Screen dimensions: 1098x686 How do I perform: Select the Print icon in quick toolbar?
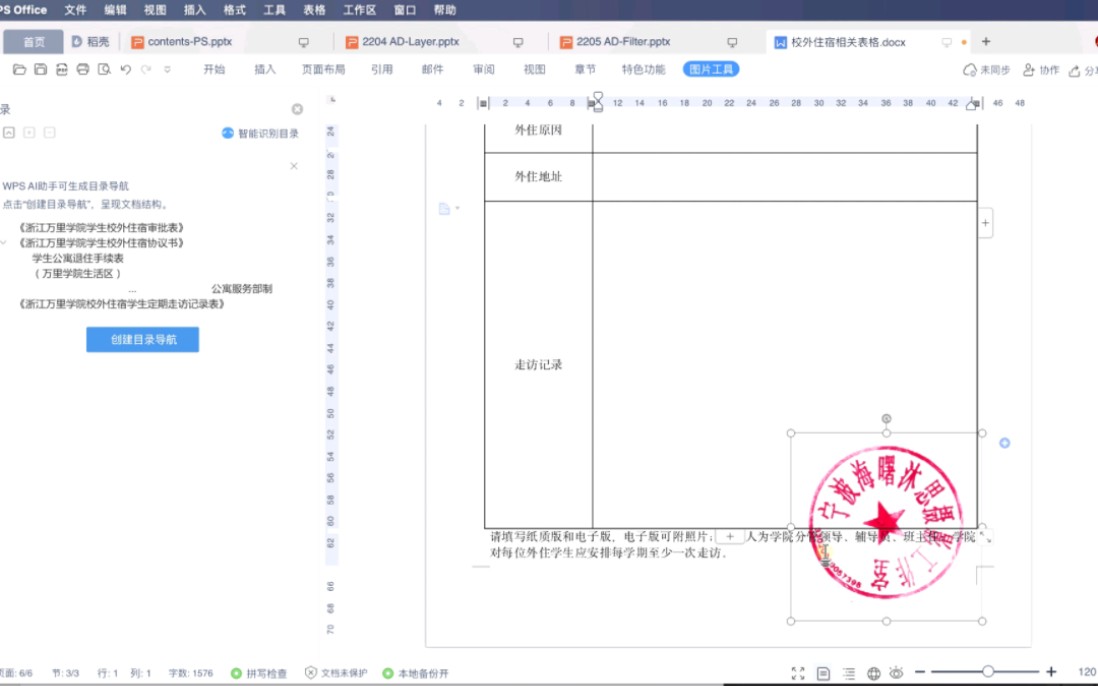(83, 70)
